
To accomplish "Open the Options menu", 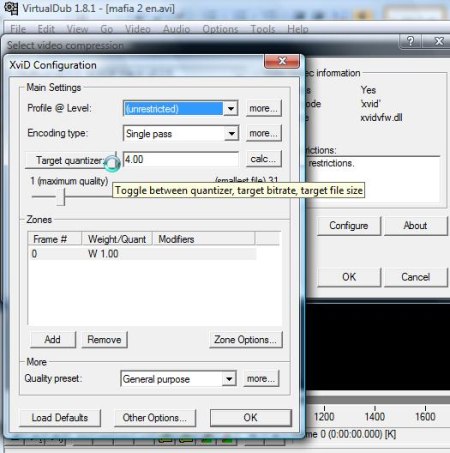I will tap(220, 29).
